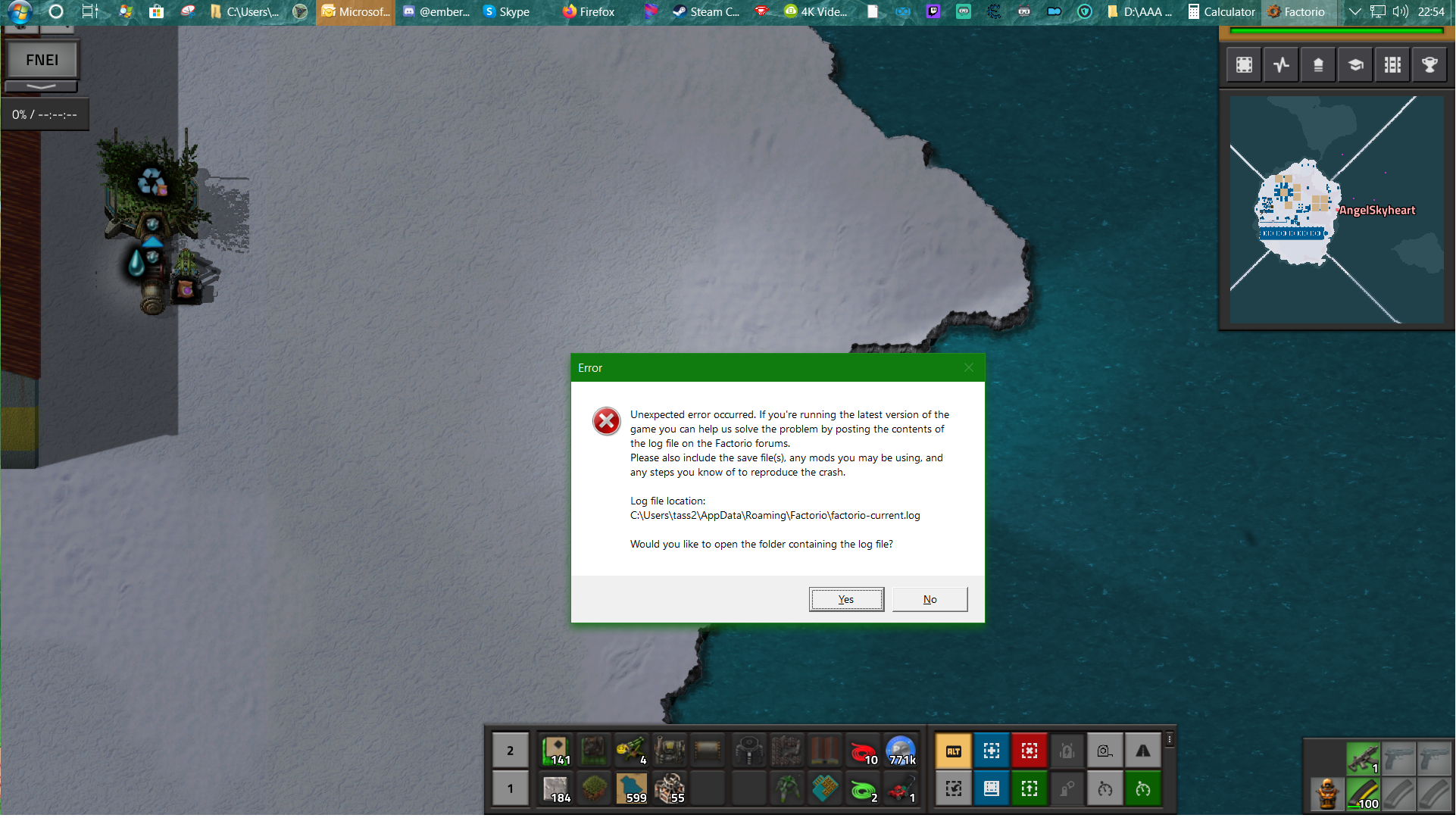Toggle ALT mode shortcut
Screen dimensions: 1456x818
(x=954, y=751)
